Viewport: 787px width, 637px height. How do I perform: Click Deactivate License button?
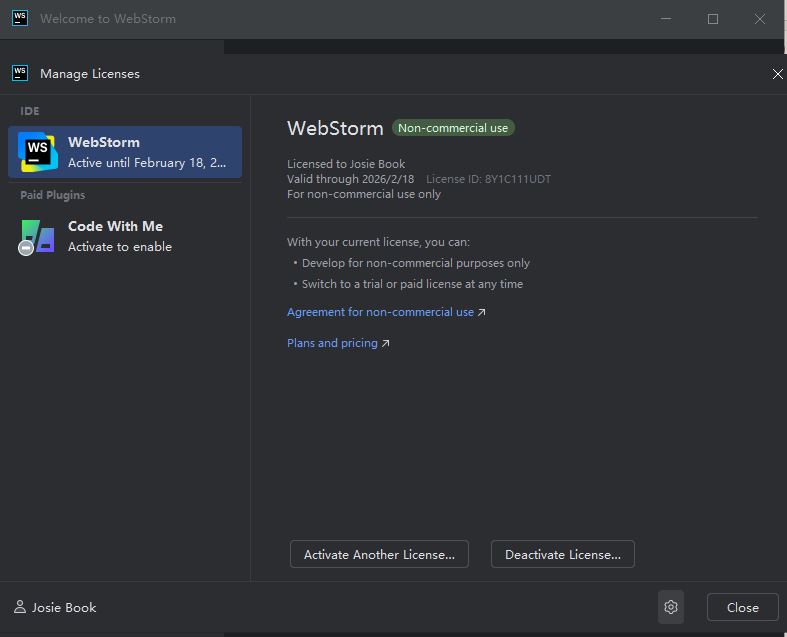pyautogui.click(x=563, y=554)
